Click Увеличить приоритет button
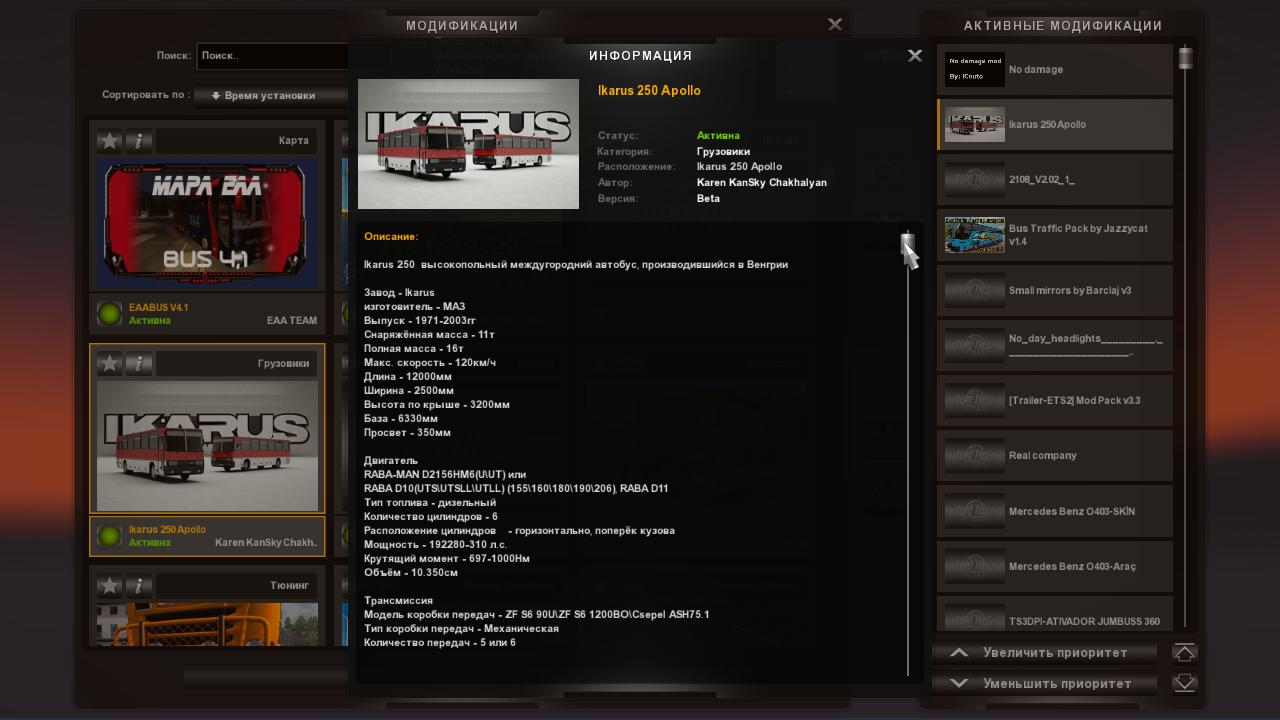 pos(1044,653)
